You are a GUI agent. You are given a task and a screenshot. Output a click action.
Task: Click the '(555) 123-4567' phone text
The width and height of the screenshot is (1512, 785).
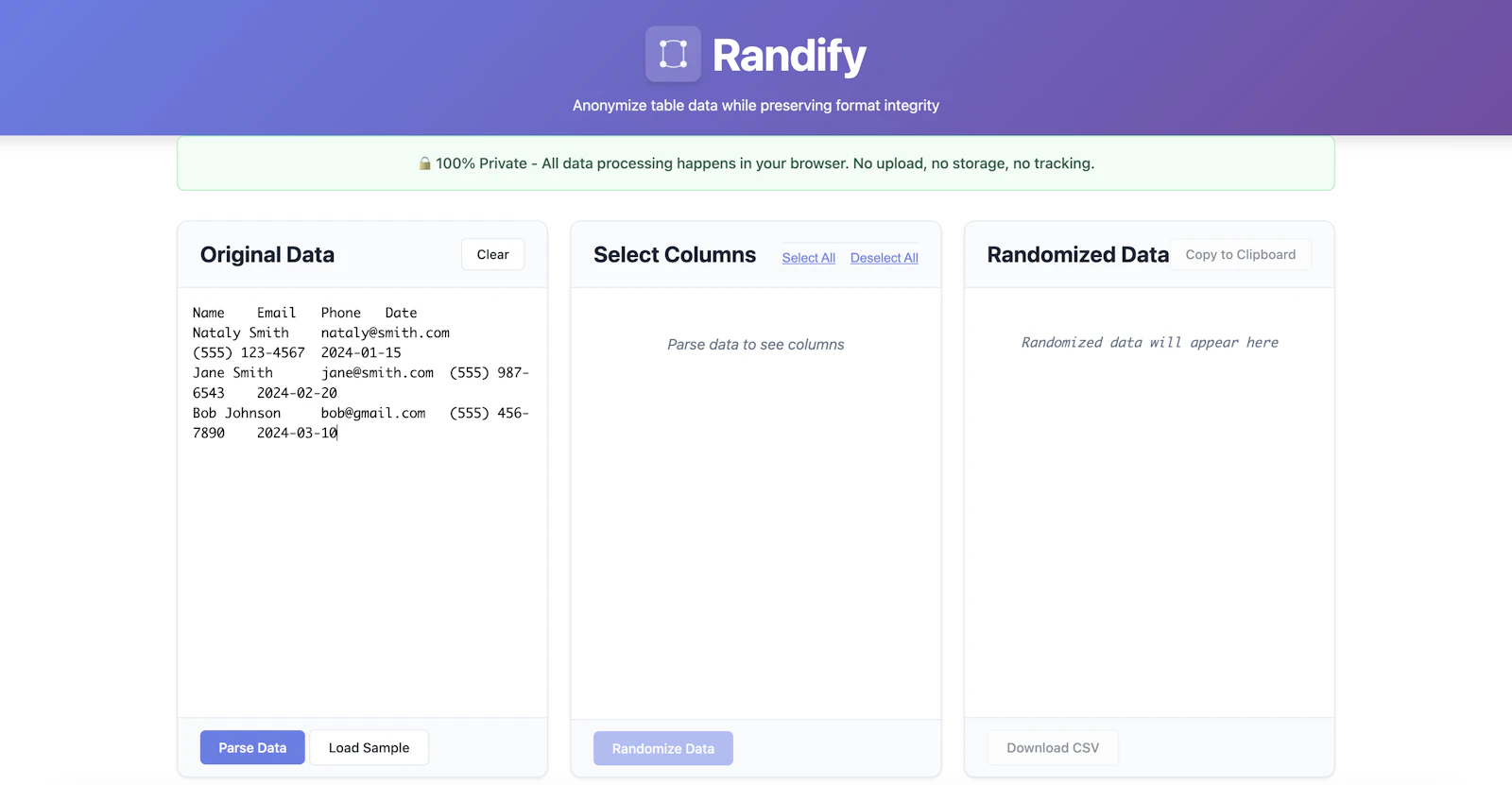(249, 352)
